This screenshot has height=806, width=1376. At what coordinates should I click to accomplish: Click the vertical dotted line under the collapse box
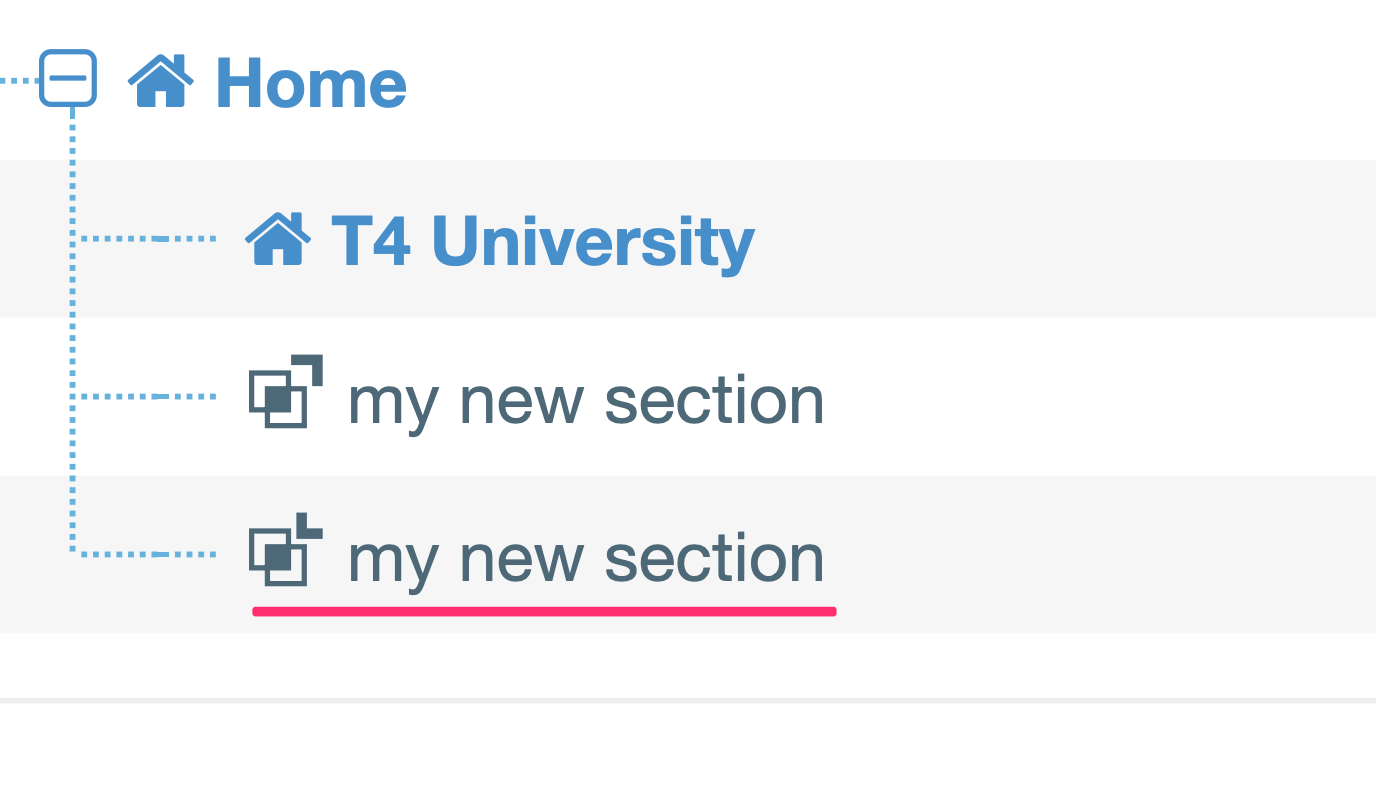pos(73,320)
